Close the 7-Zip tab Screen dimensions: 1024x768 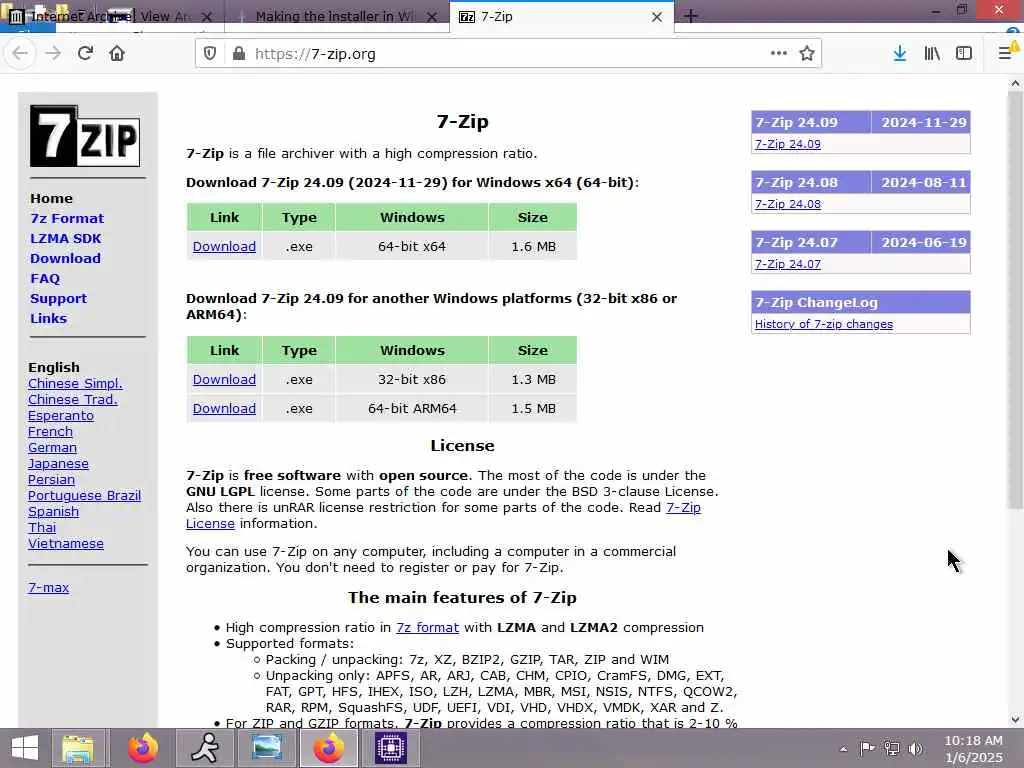point(657,17)
